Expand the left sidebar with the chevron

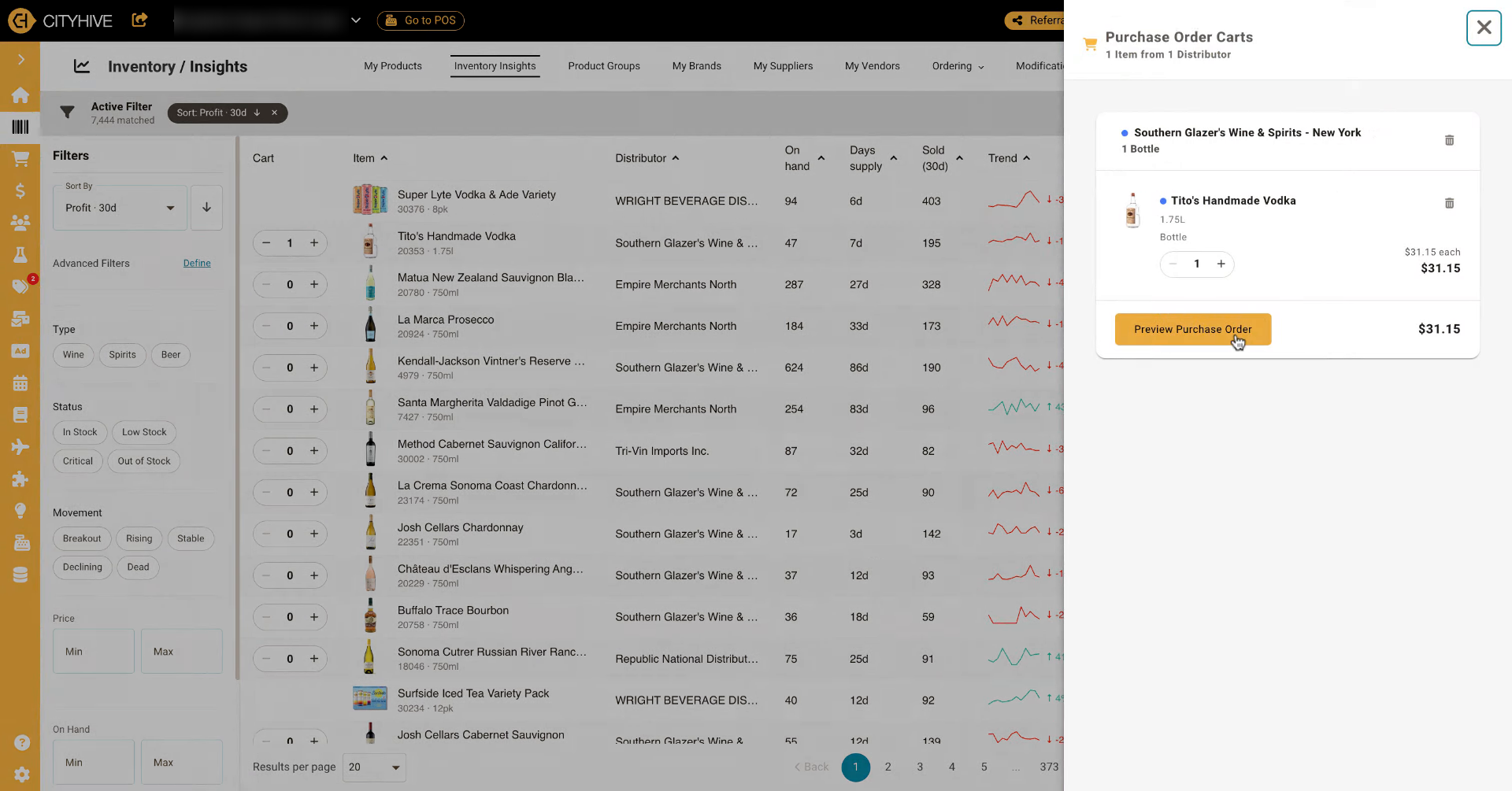pyautogui.click(x=20, y=60)
